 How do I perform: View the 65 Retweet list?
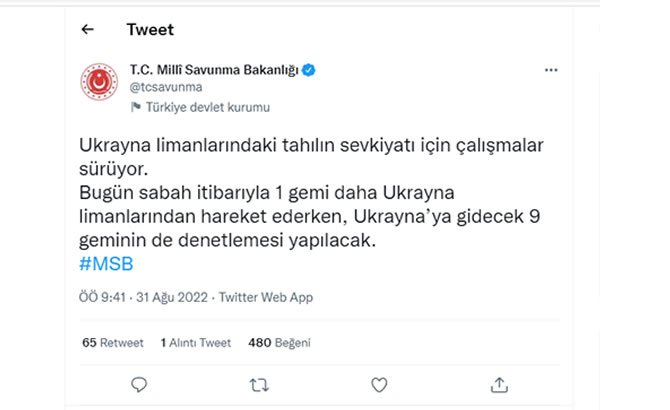(x=112, y=342)
